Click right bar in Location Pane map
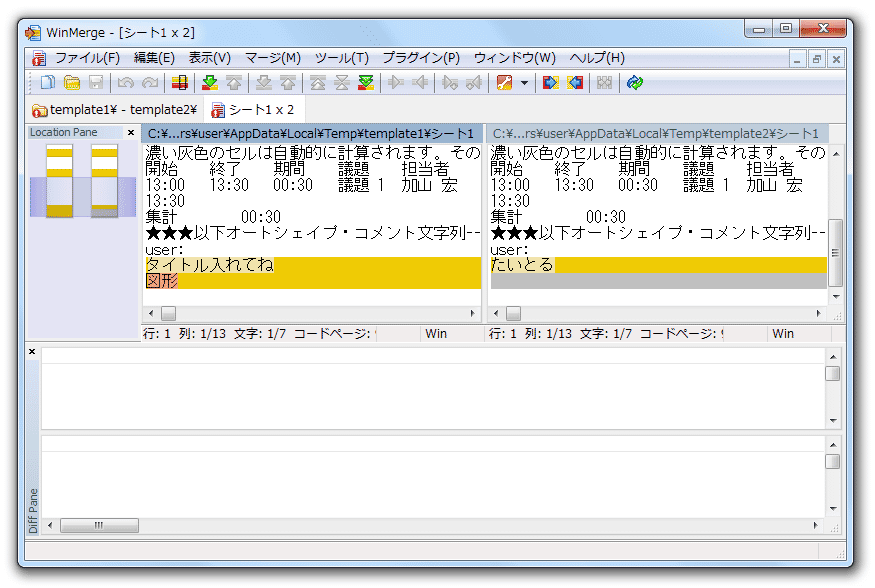 click(x=104, y=180)
